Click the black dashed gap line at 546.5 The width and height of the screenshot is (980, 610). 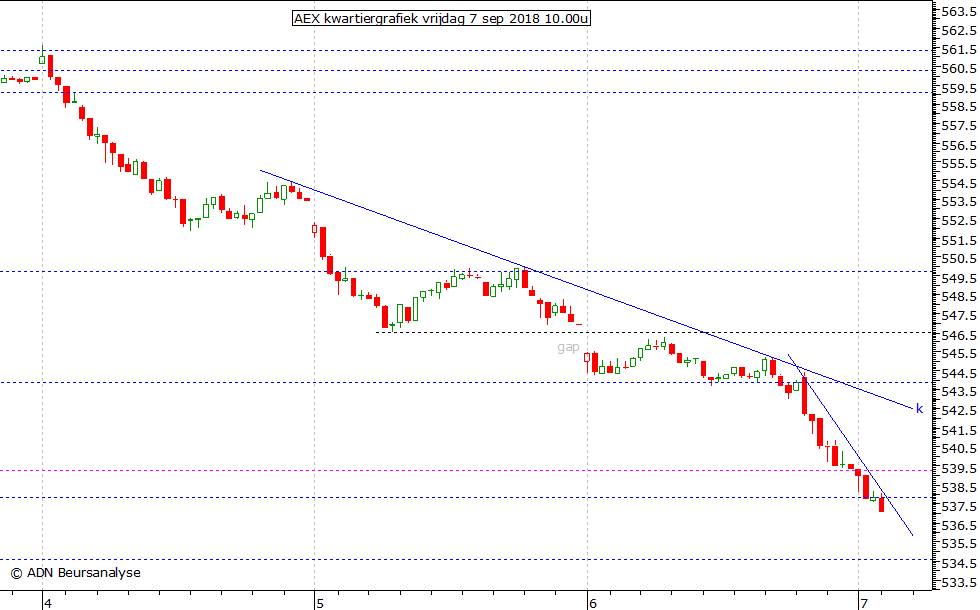(653, 332)
